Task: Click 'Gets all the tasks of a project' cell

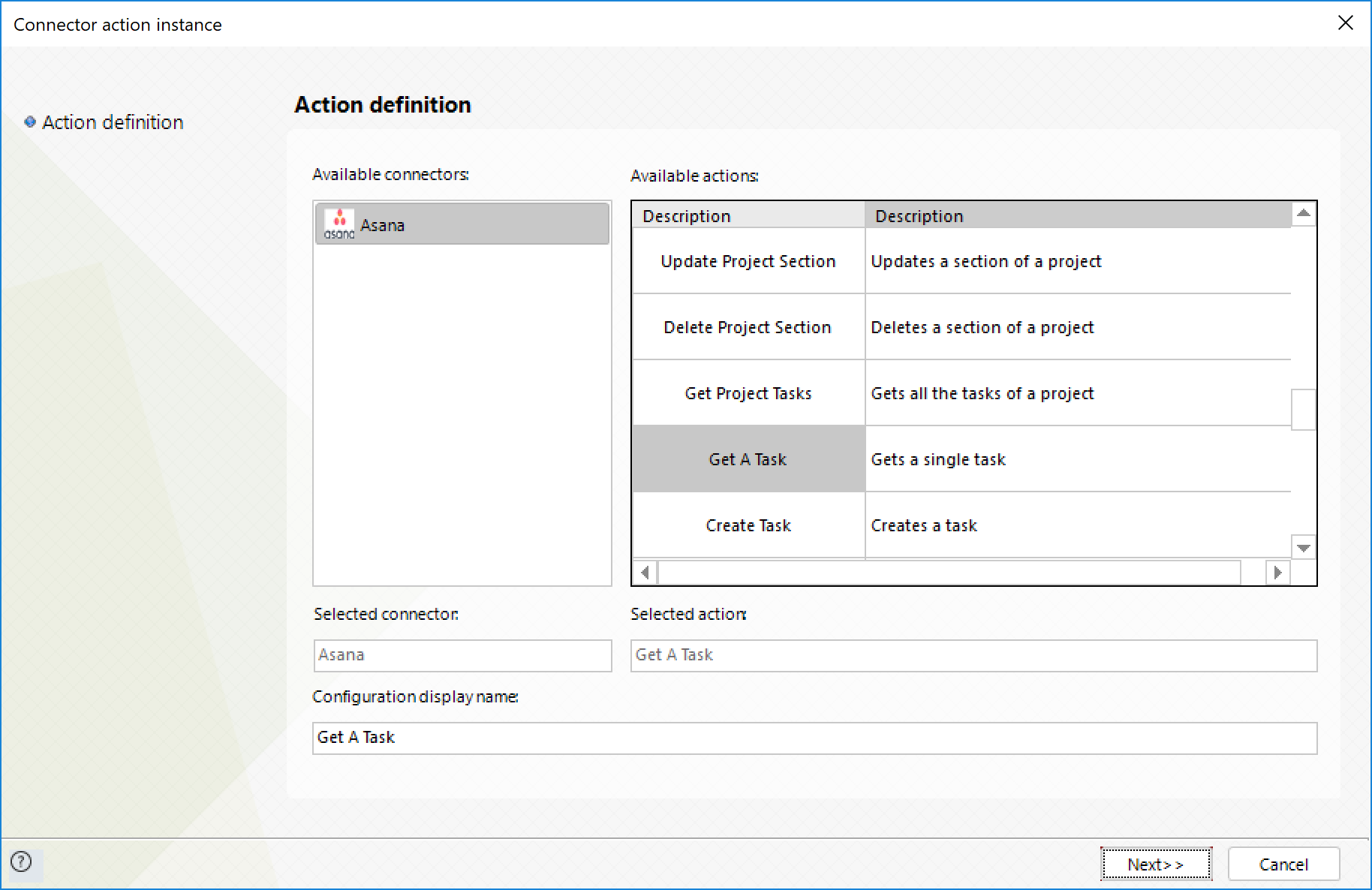Action: point(1078,392)
